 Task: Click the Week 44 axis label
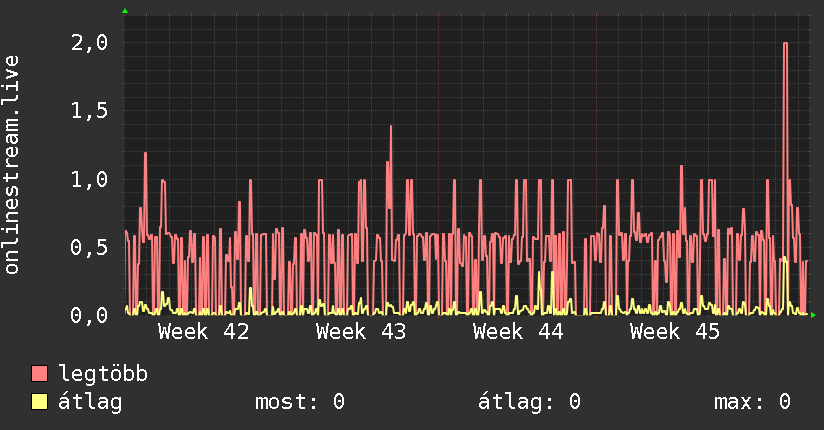tap(518, 332)
